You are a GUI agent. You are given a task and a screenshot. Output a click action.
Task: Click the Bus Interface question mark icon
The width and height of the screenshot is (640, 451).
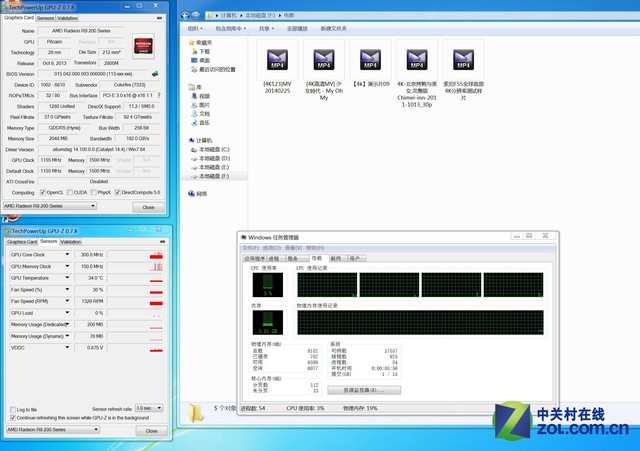click(158, 95)
